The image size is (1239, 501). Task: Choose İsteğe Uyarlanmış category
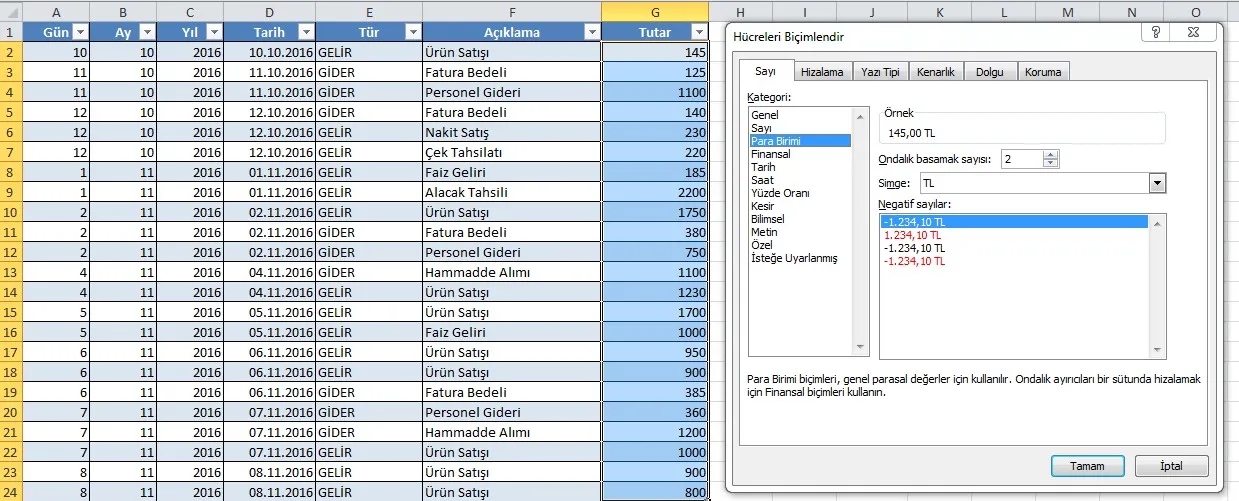tap(794, 258)
